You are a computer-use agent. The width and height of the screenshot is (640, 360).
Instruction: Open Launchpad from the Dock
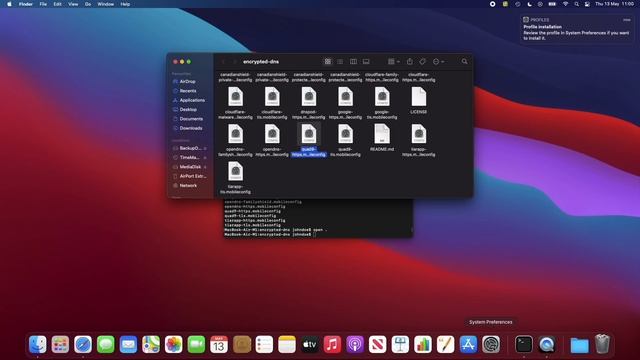[x=60, y=344]
